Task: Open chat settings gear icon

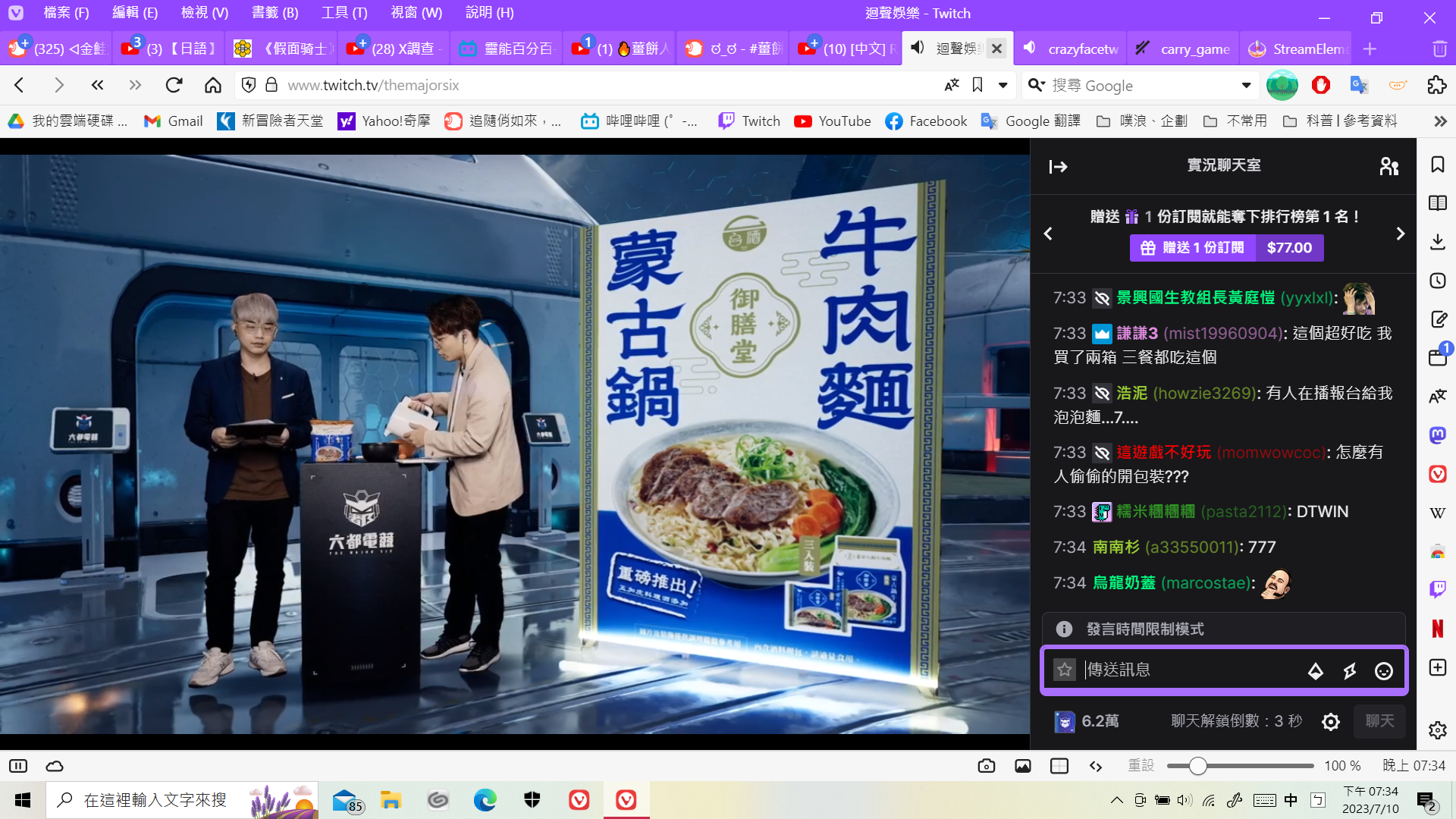Action: [1330, 721]
